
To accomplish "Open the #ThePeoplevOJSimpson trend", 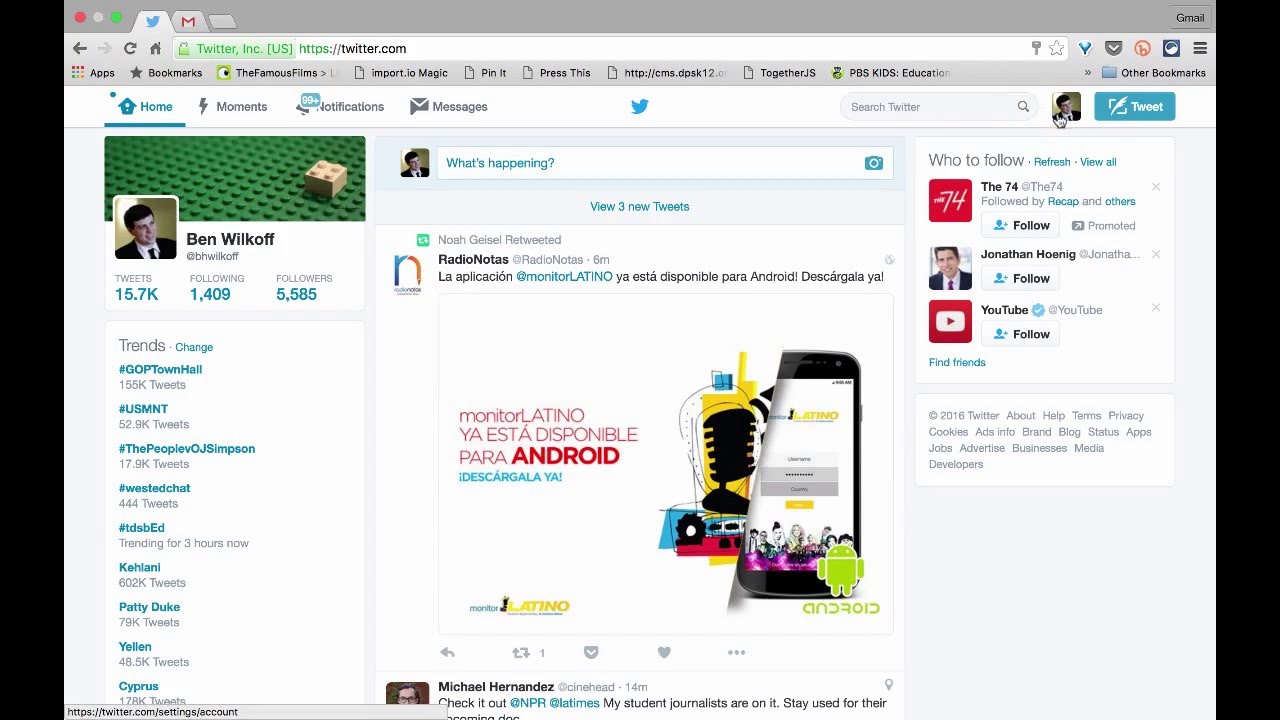I will tap(187, 449).
